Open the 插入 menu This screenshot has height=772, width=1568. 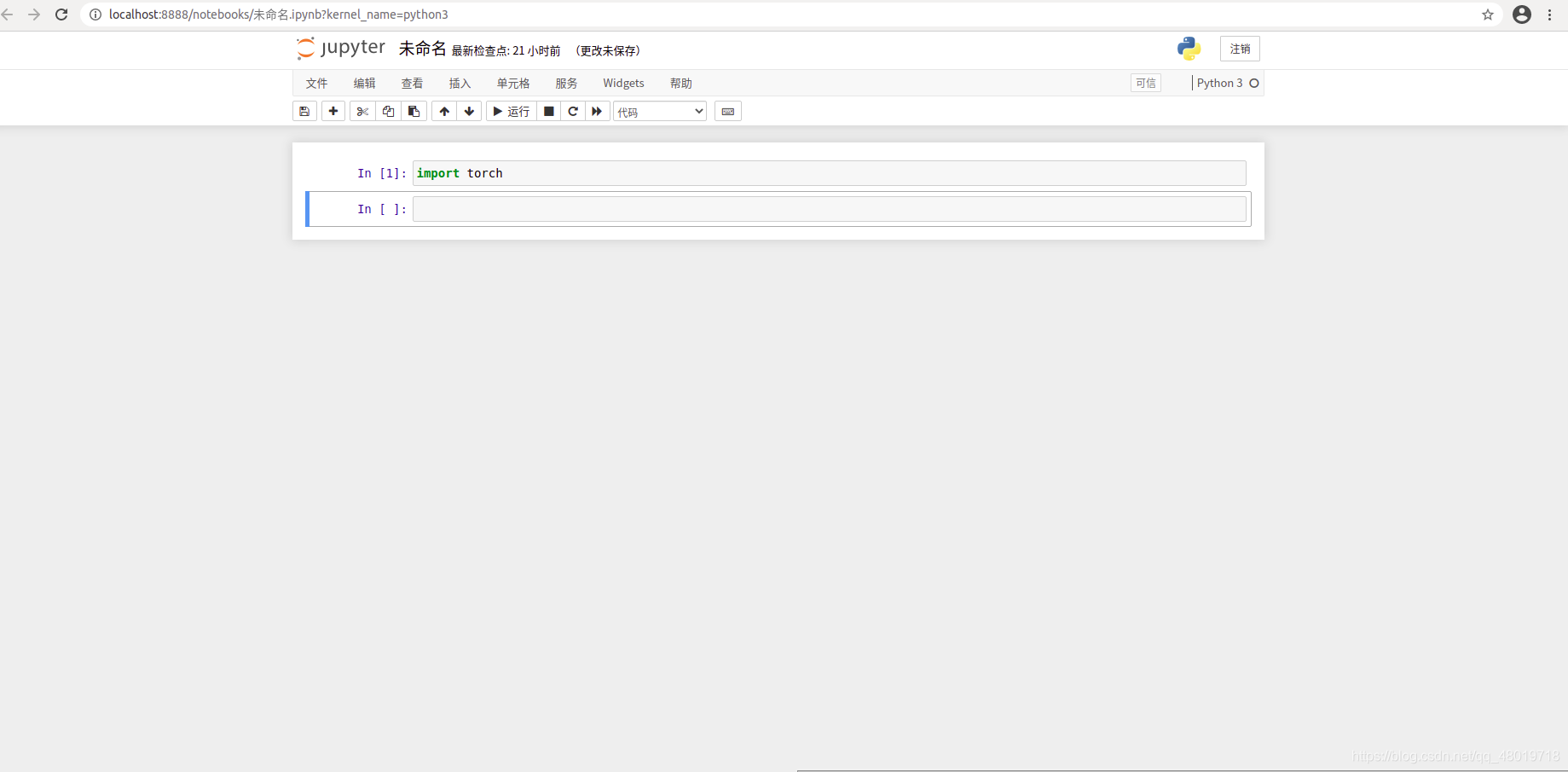click(x=460, y=83)
